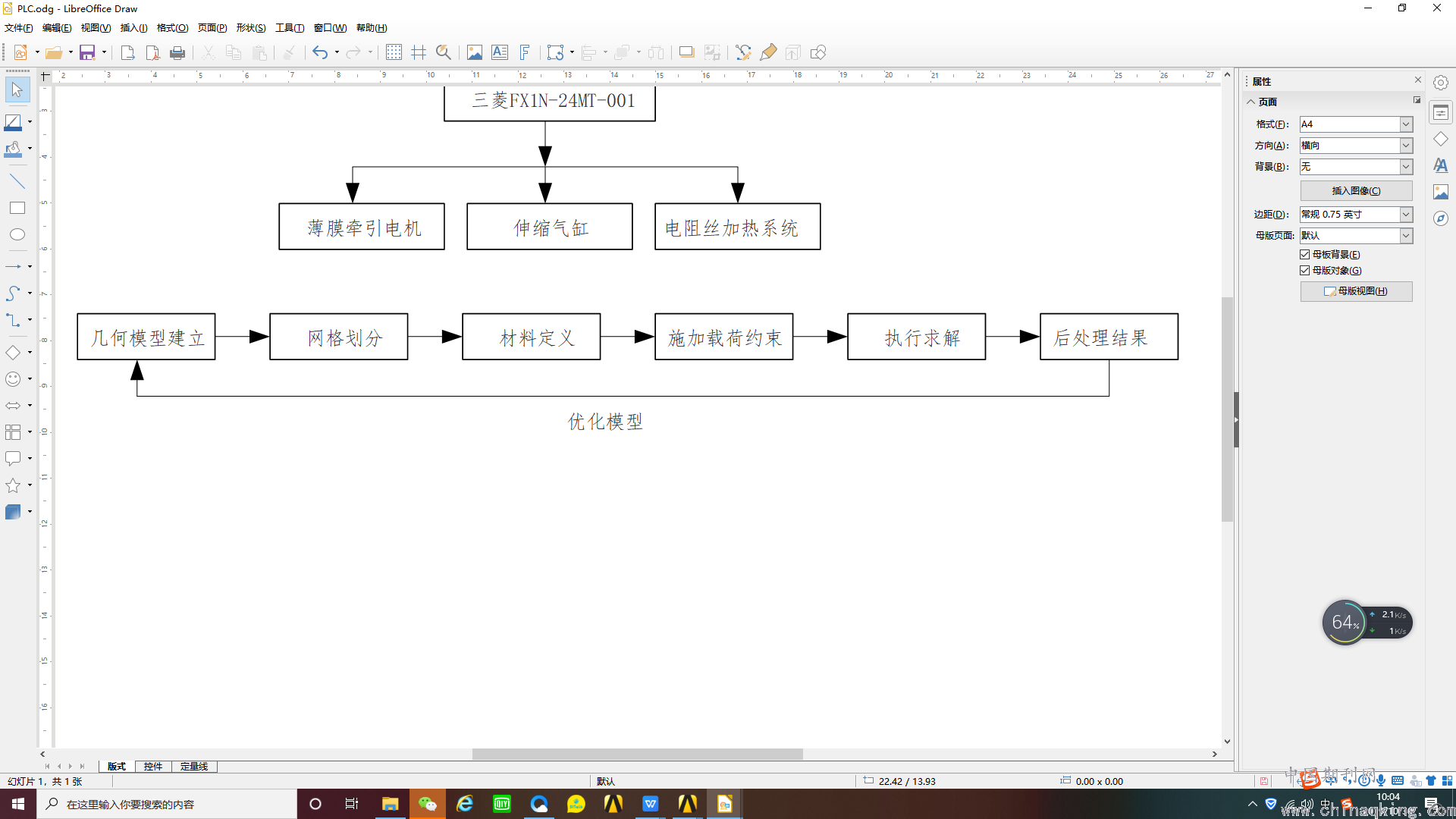The width and height of the screenshot is (1456, 819).
Task: Select the Flowchart shapes tool
Action: click(x=14, y=431)
